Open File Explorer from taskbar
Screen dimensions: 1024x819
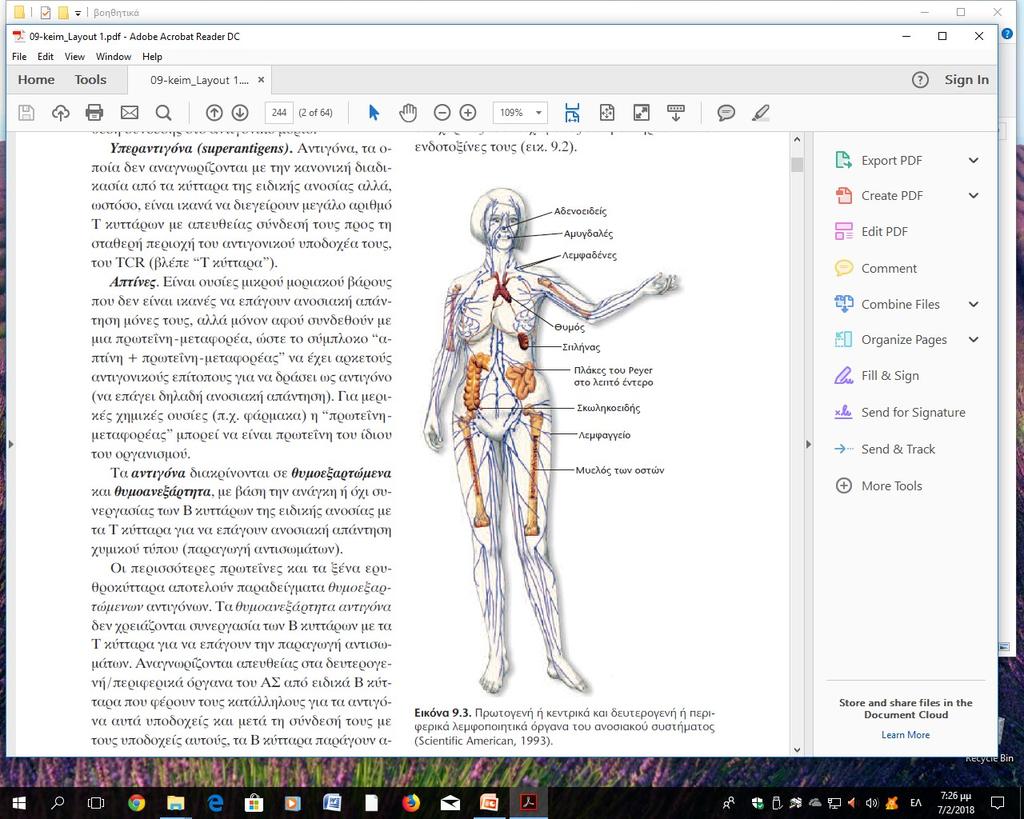(176, 803)
